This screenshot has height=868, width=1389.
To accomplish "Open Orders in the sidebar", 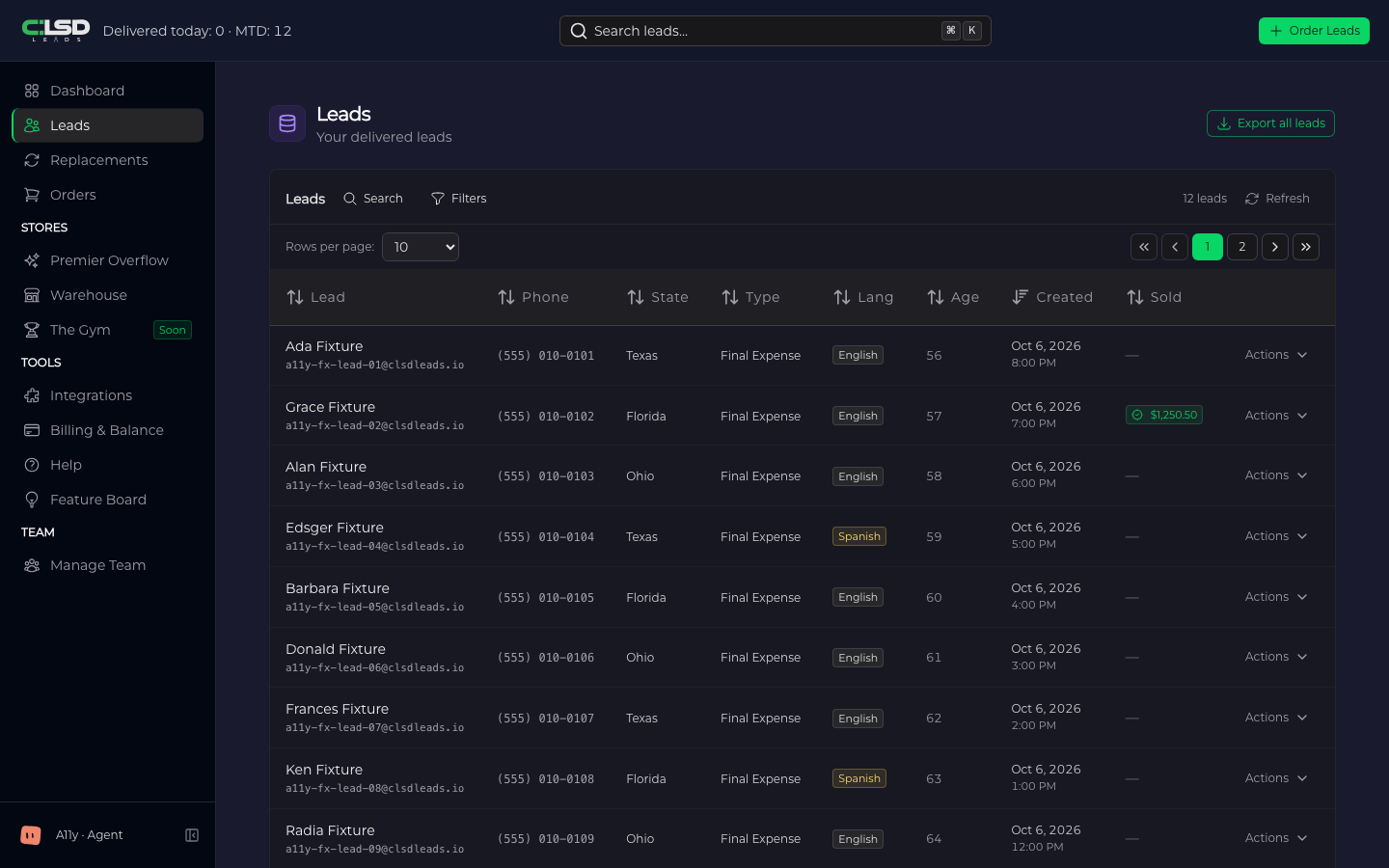I will [x=108, y=195].
